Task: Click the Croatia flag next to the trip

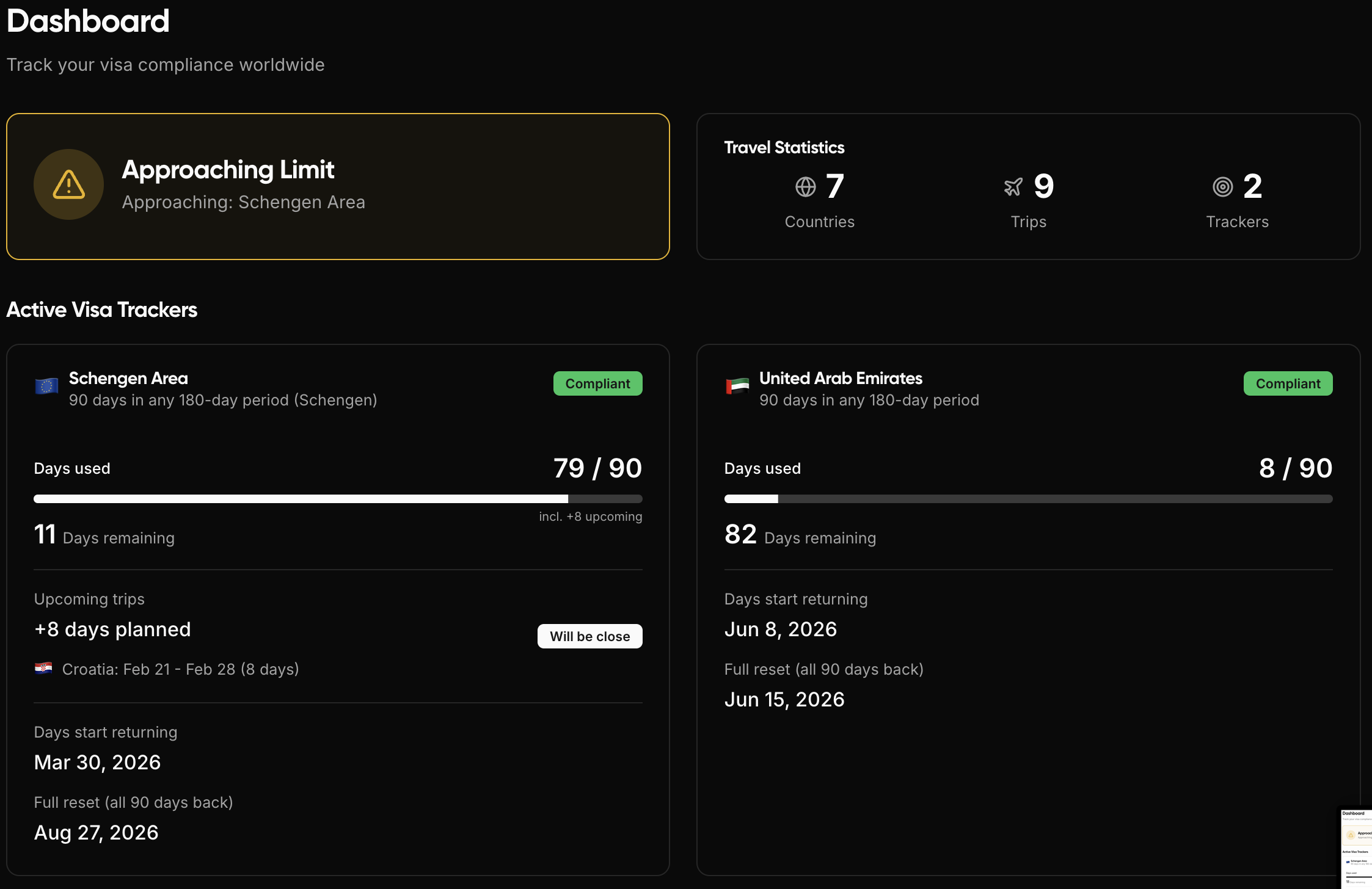Action: click(44, 669)
